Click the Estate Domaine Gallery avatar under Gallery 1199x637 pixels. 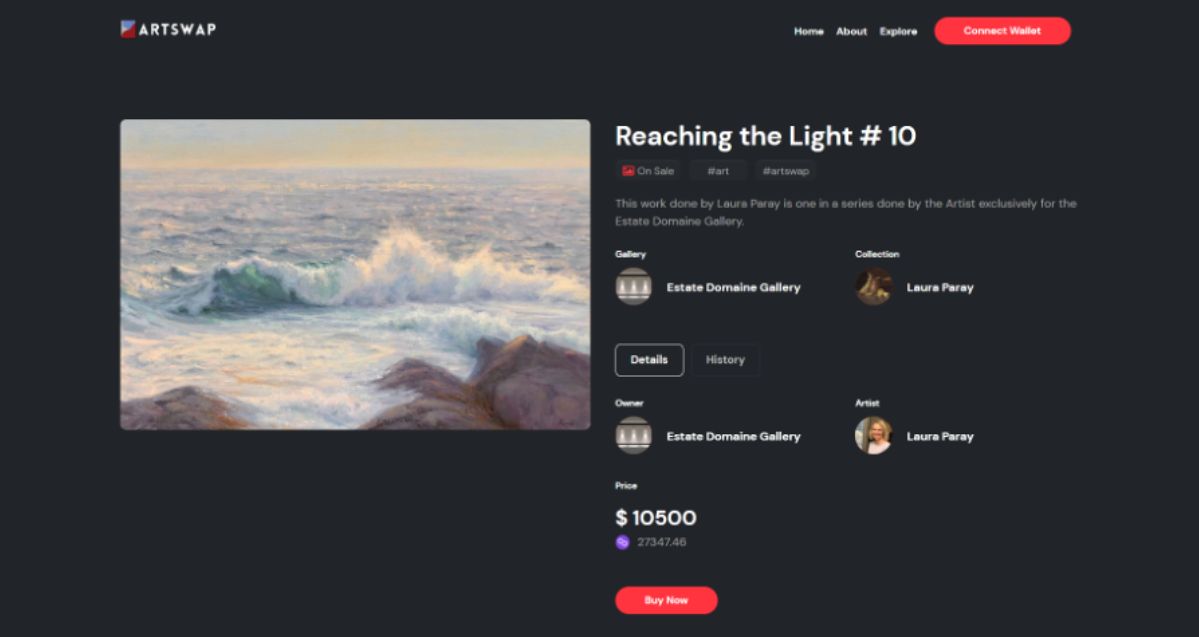point(633,287)
